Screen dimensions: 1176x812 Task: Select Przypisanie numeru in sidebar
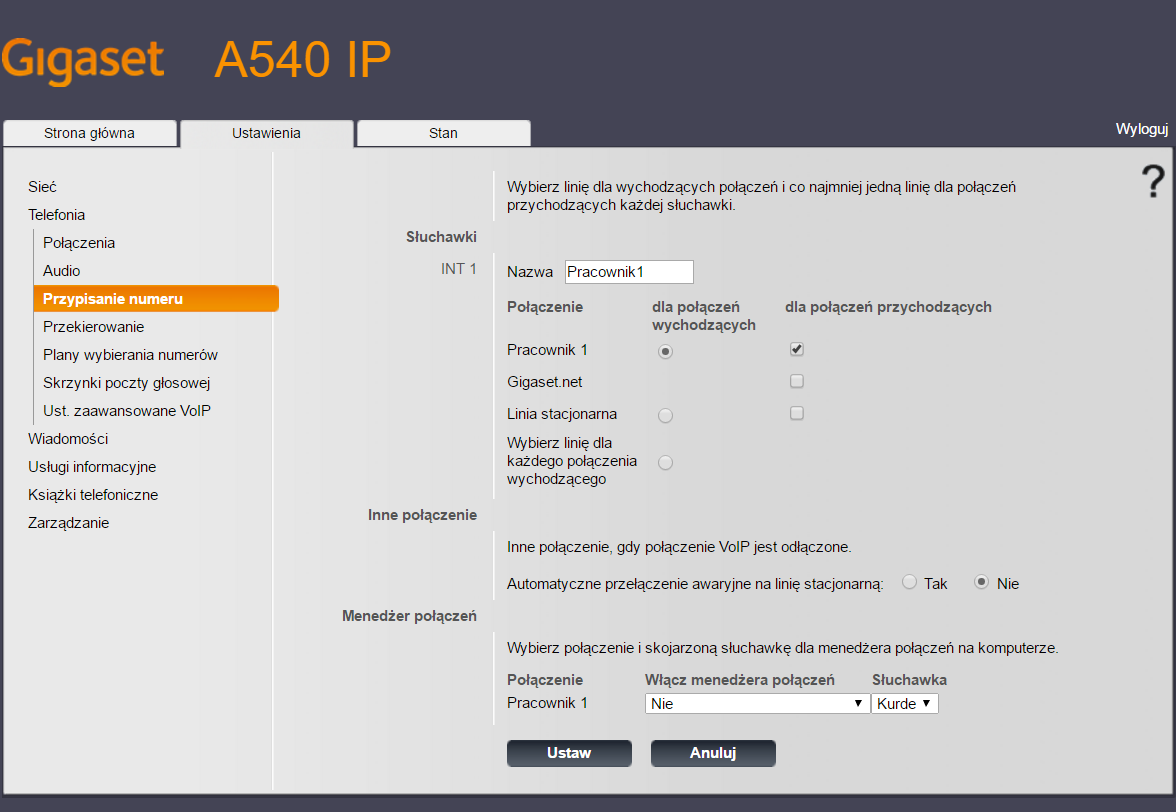pos(156,298)
